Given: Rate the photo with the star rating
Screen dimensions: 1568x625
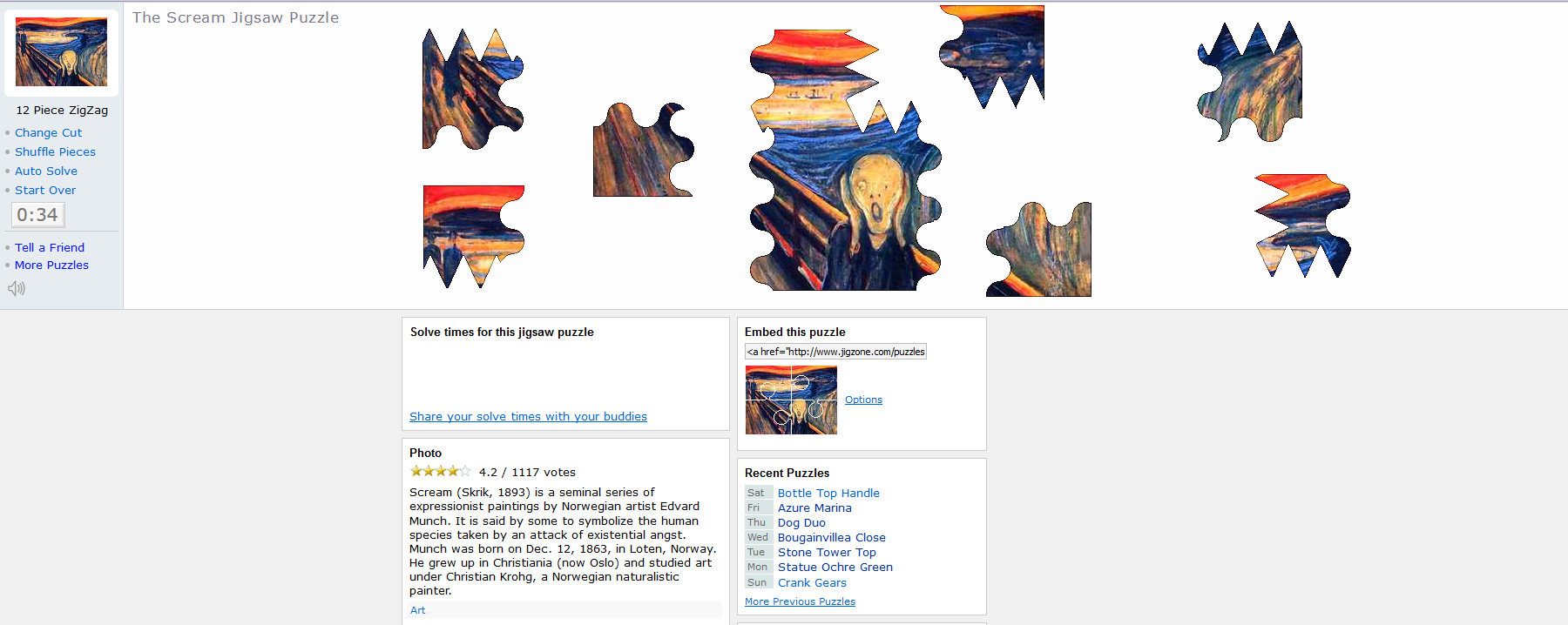Looking at the screenshot, I should (x=440, y=471).
